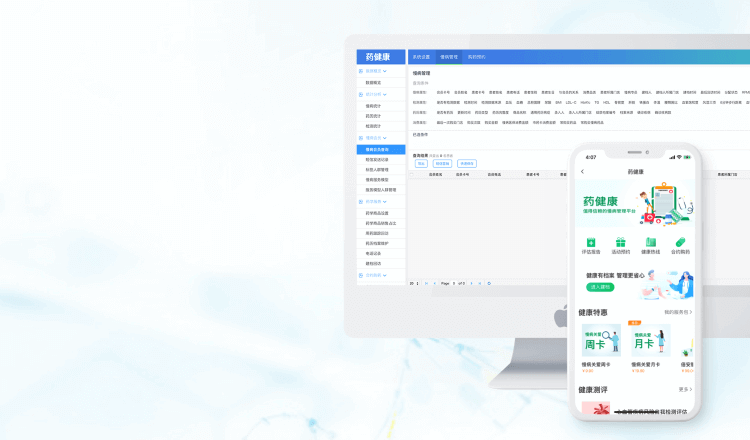The width and height of the screenshot is (750, 440).
Task: Expand the 统计分析 sidebar section
Action: tap(374, 94)
